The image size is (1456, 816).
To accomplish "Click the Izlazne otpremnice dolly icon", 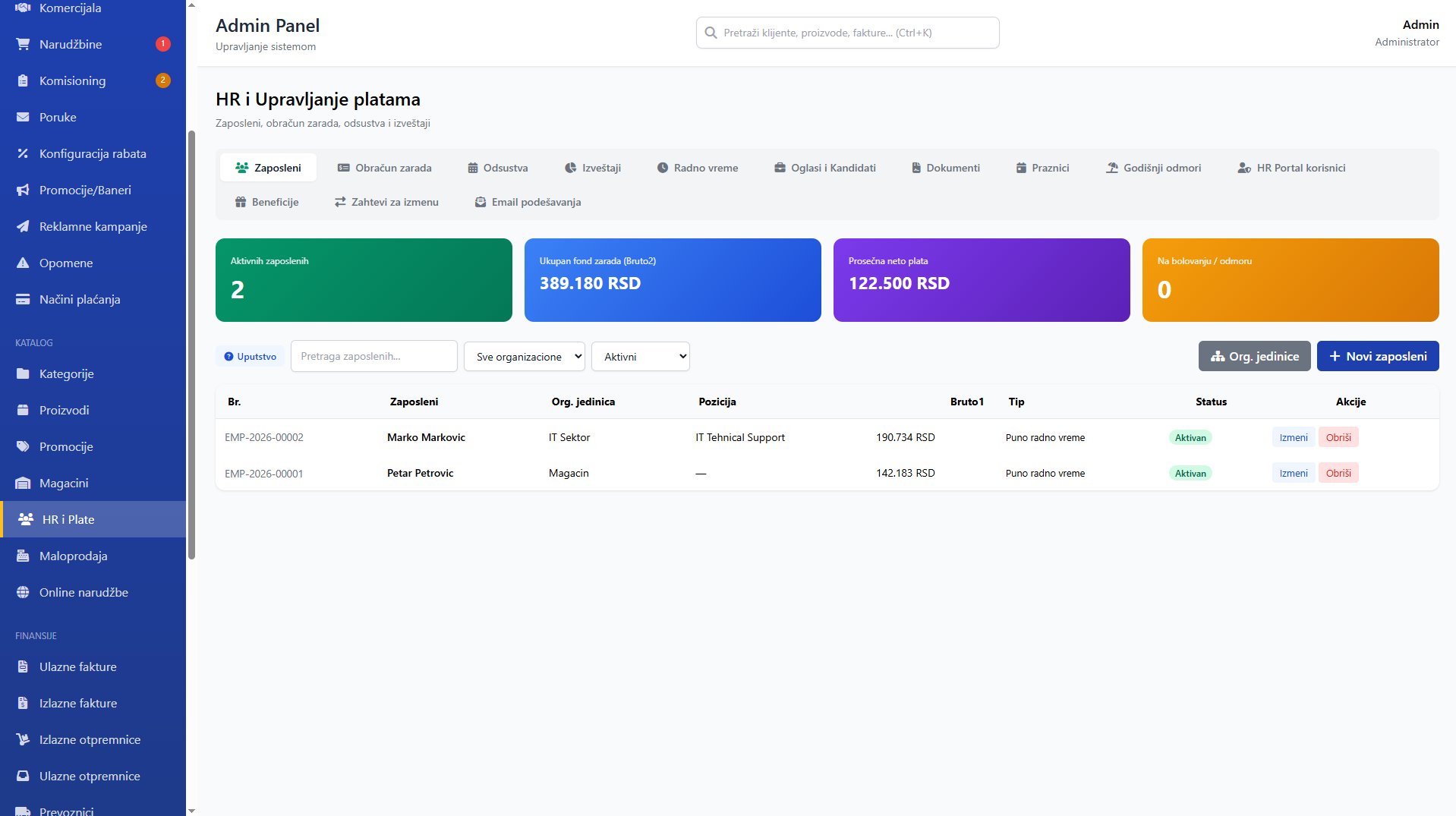I will pyautogui.click(x=23, y=739).
